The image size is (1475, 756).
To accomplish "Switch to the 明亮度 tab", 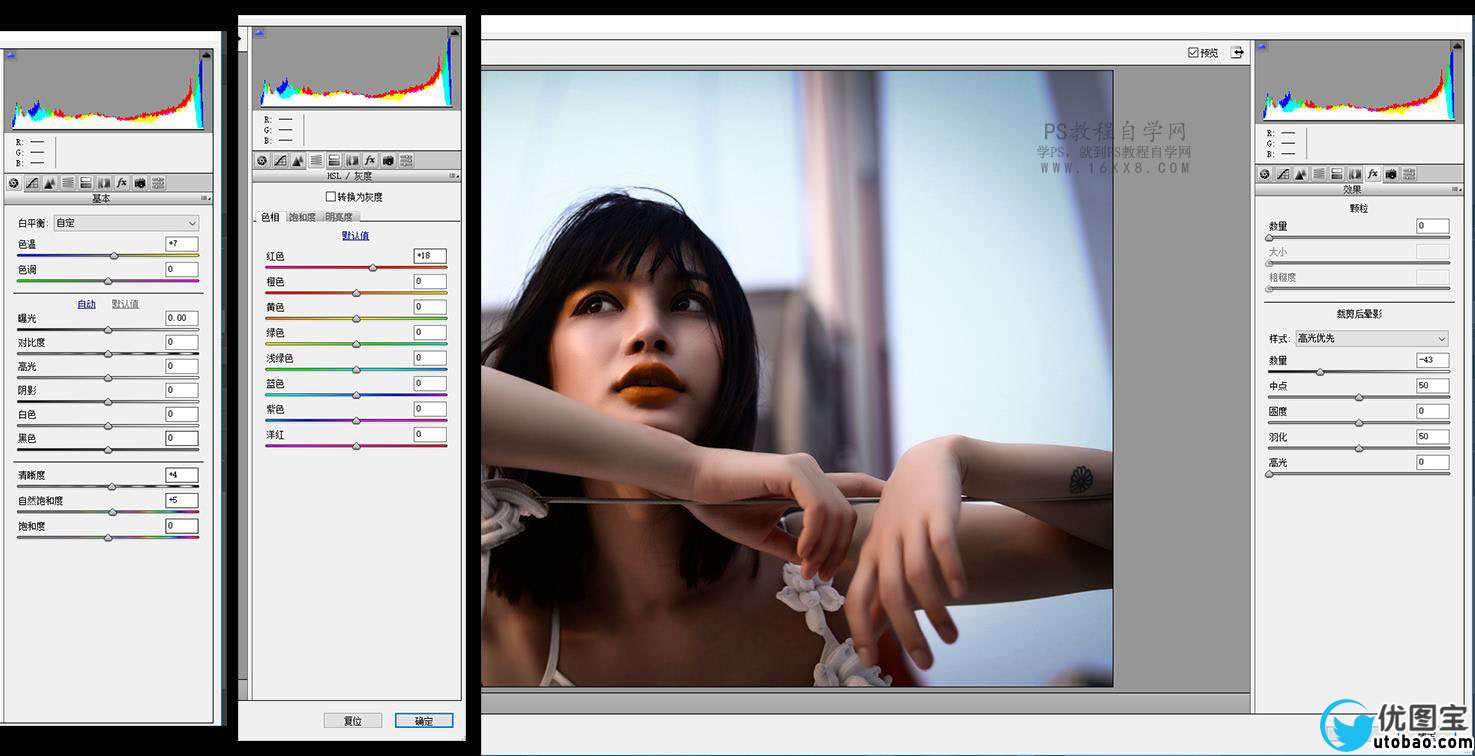I will [339, 217].
